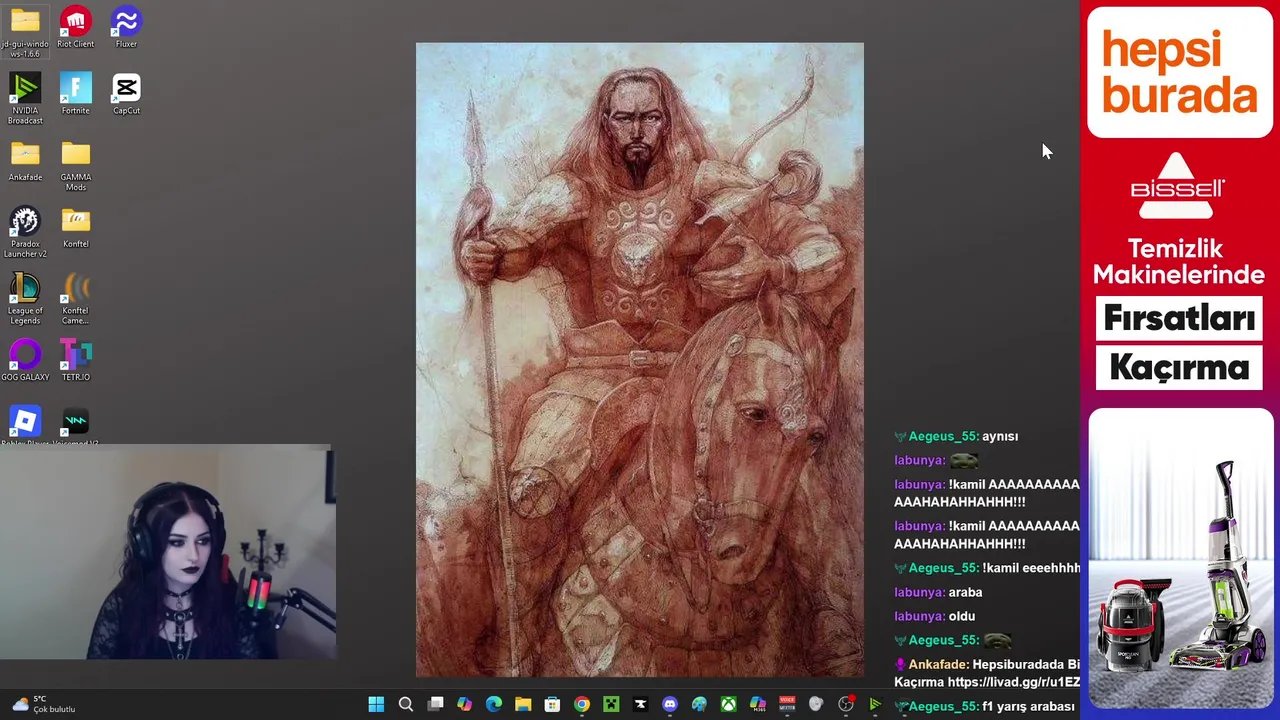Open the Konftel folder on the desktop

[x=75, y=227]
